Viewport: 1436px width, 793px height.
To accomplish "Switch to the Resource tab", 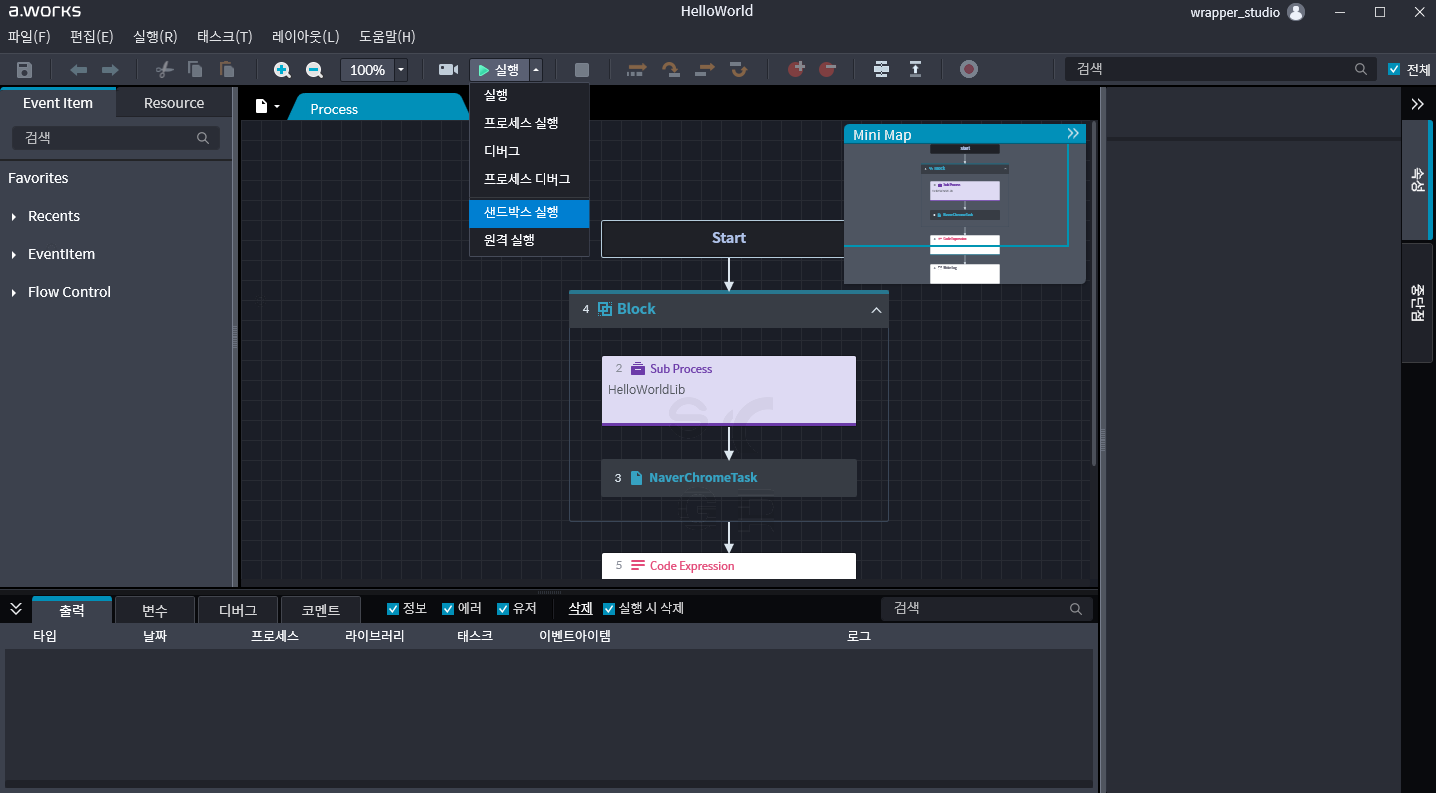I will tap(173, 103).
